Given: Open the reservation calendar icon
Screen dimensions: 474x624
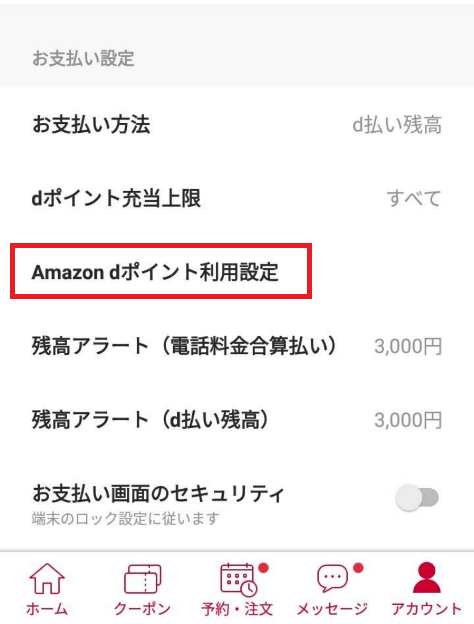Looking at the screenshot, I should 238,579.
